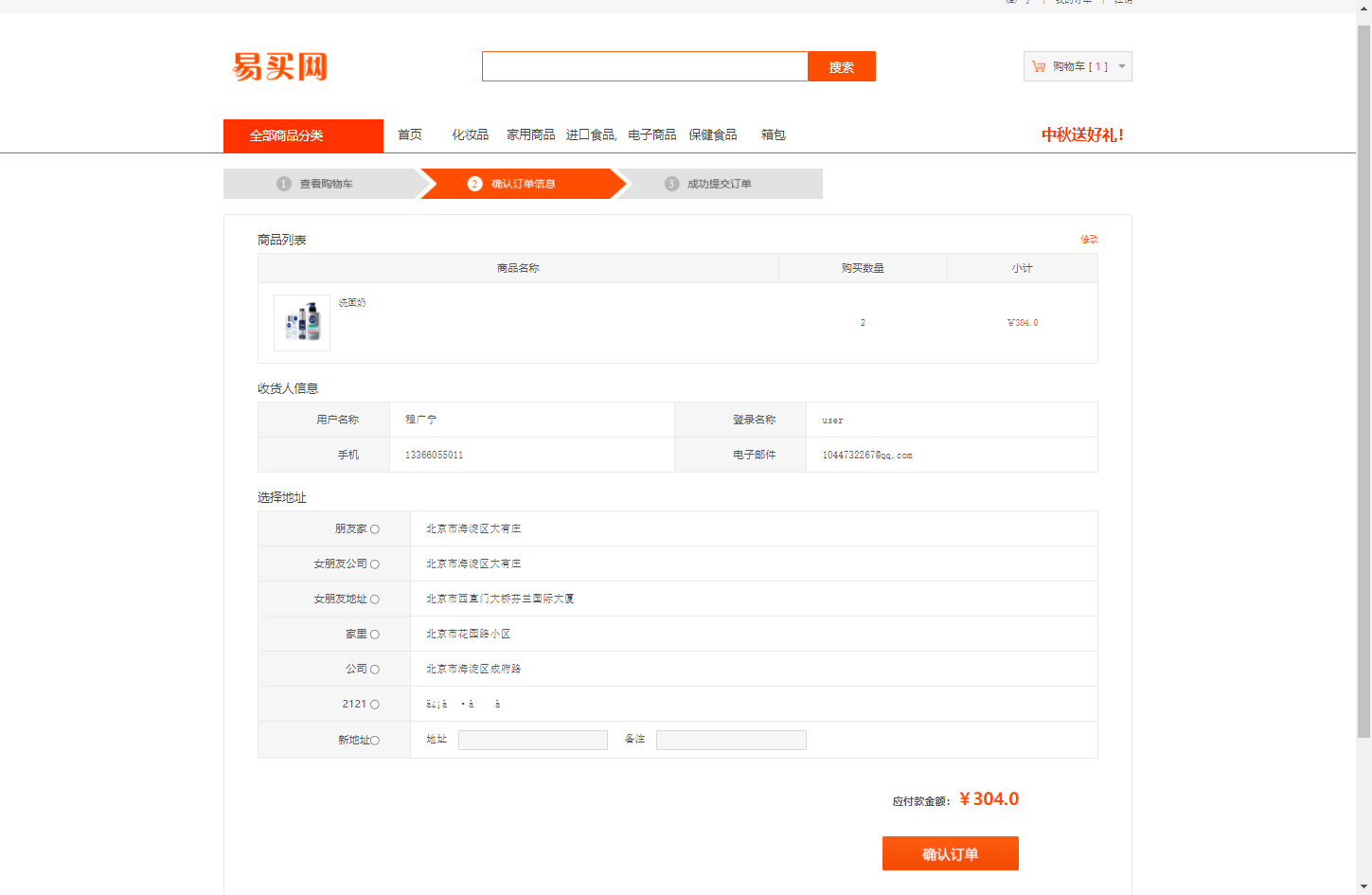
Task: Click the 备注 remarks input field
Action: pyautogui.click(x=730, y=740)
